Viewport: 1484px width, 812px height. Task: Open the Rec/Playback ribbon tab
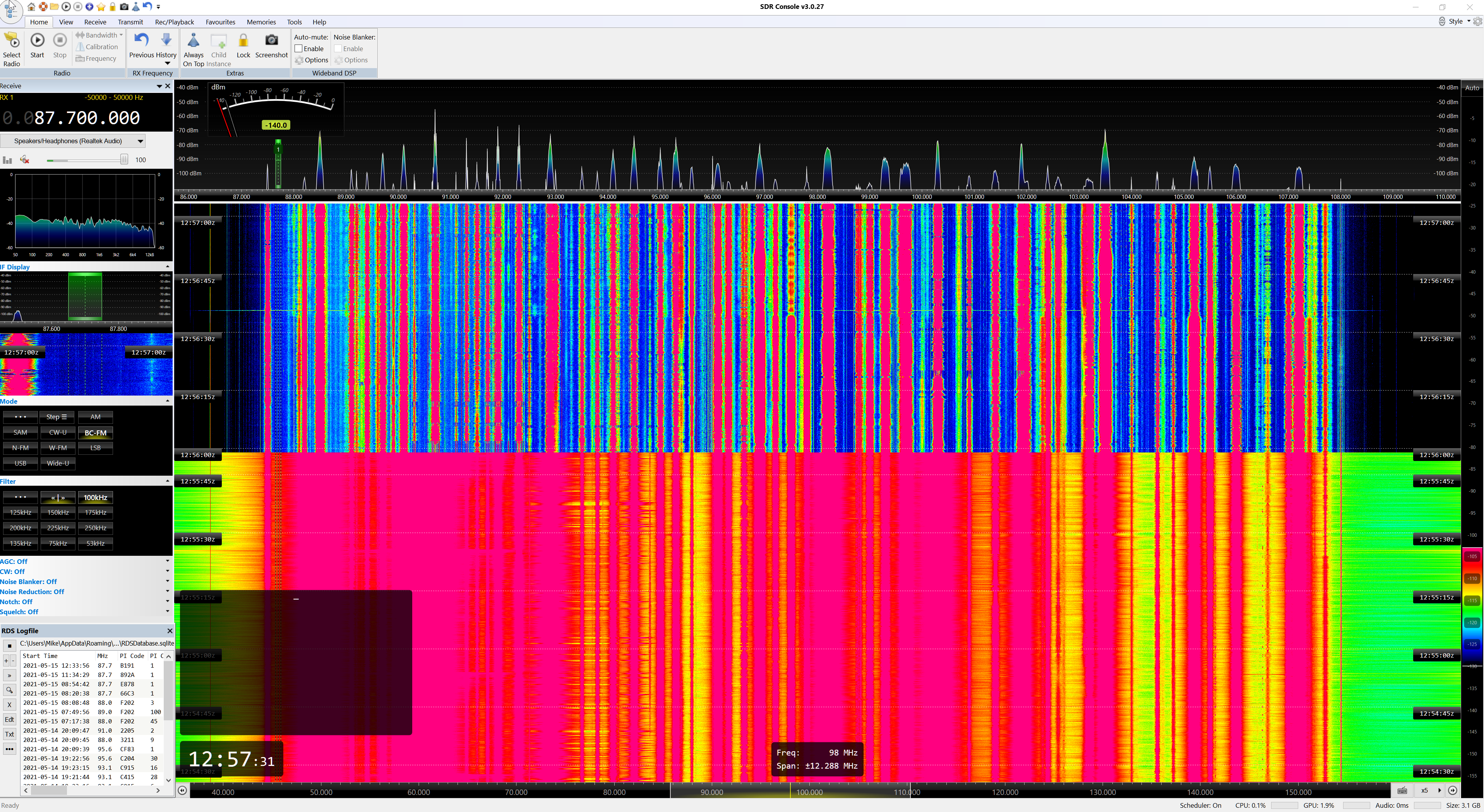pos(174,22)
